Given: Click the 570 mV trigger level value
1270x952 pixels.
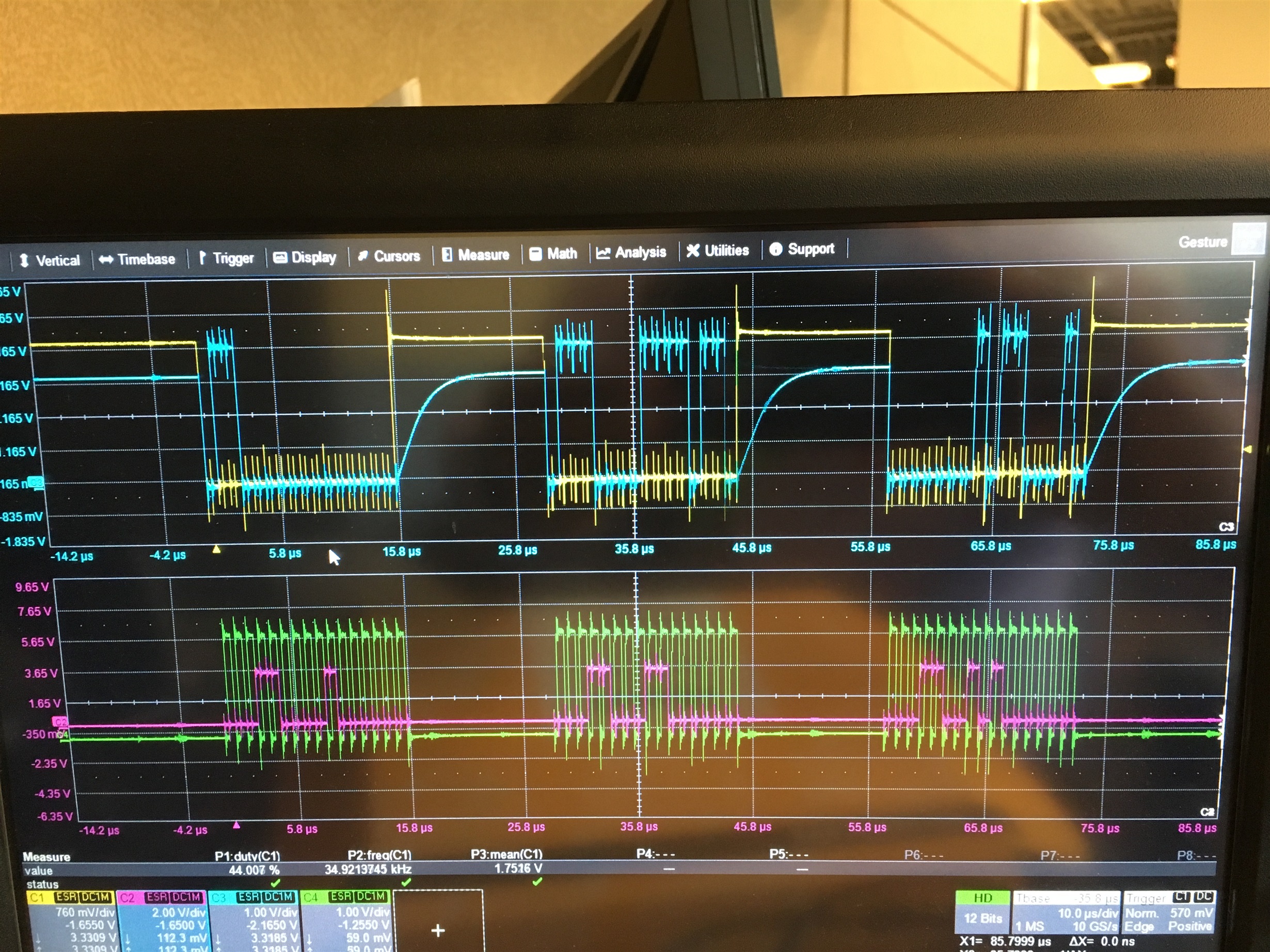Looking at the screenshot, I should [1192, 913].
